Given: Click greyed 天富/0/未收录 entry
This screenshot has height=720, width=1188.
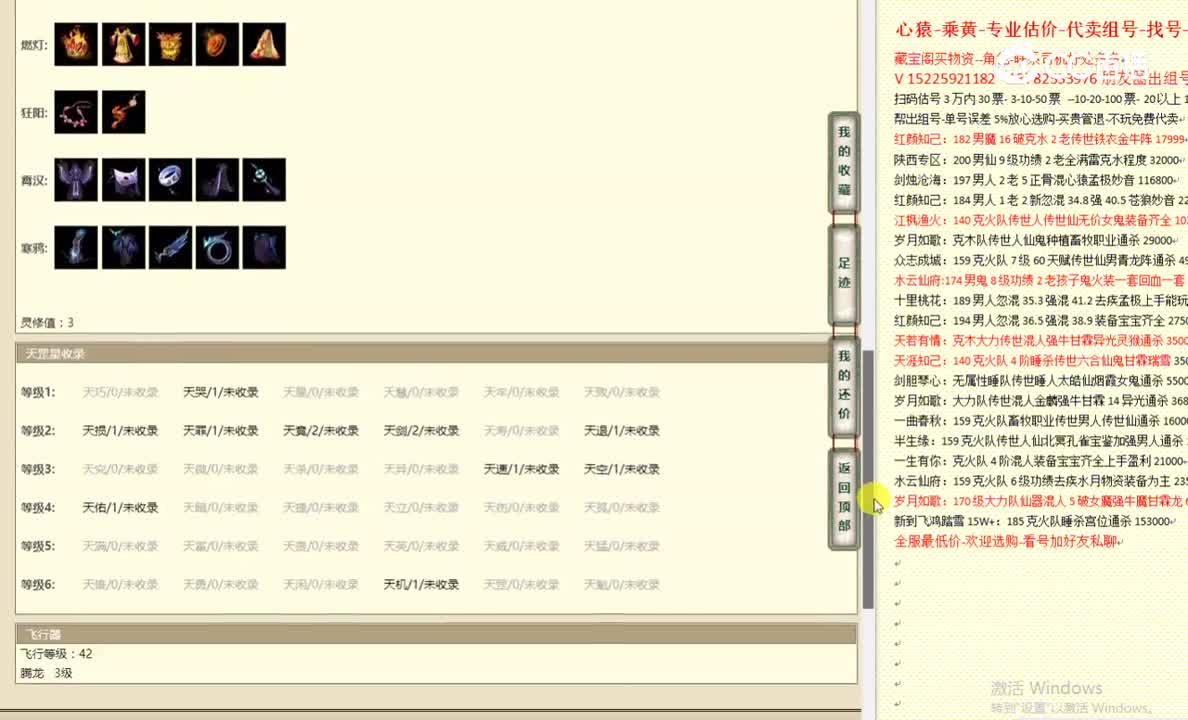Looking at the screenshot, I should tap(220, 546).
